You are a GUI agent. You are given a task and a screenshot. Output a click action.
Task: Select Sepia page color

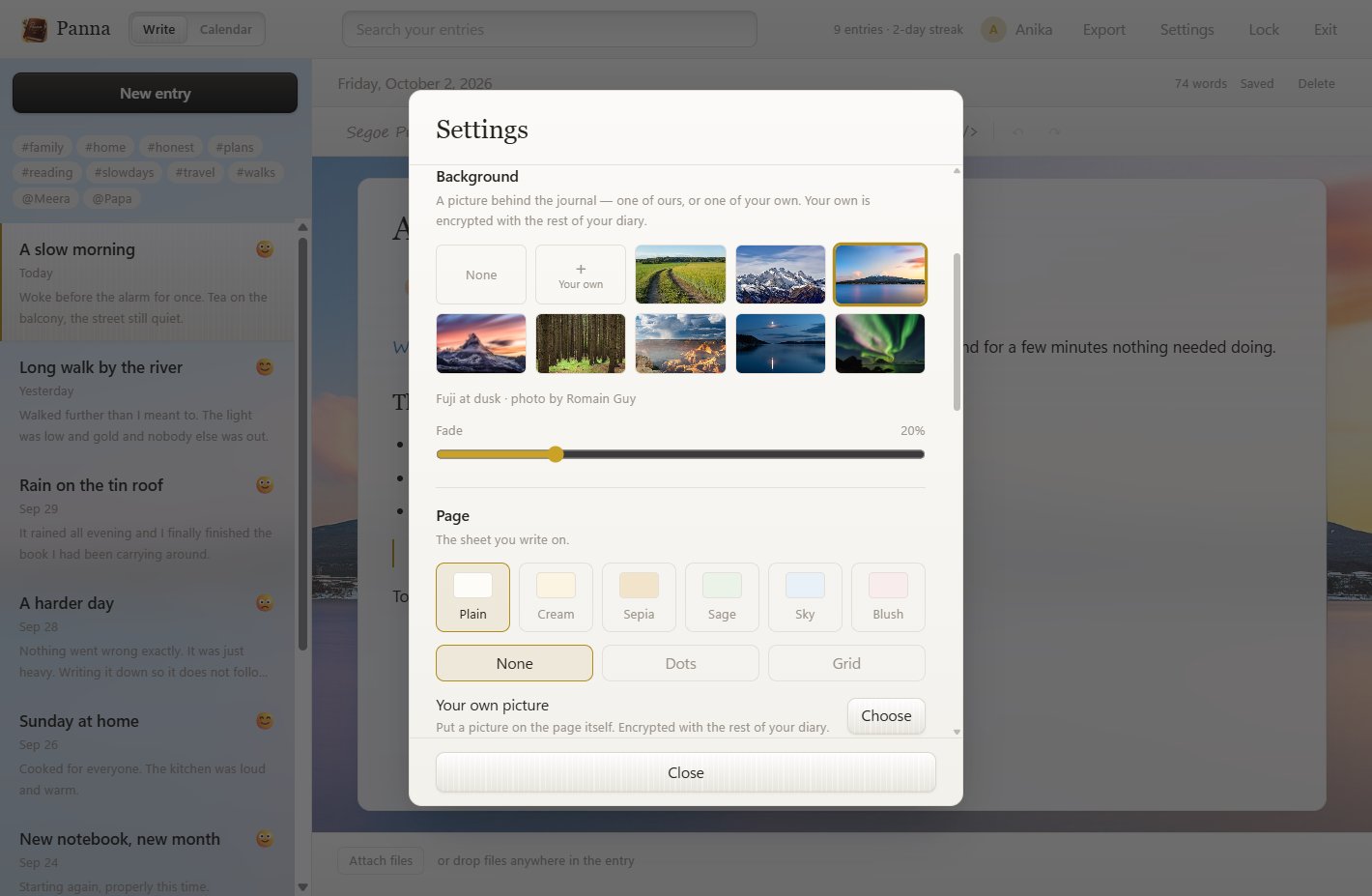[639, 597]
